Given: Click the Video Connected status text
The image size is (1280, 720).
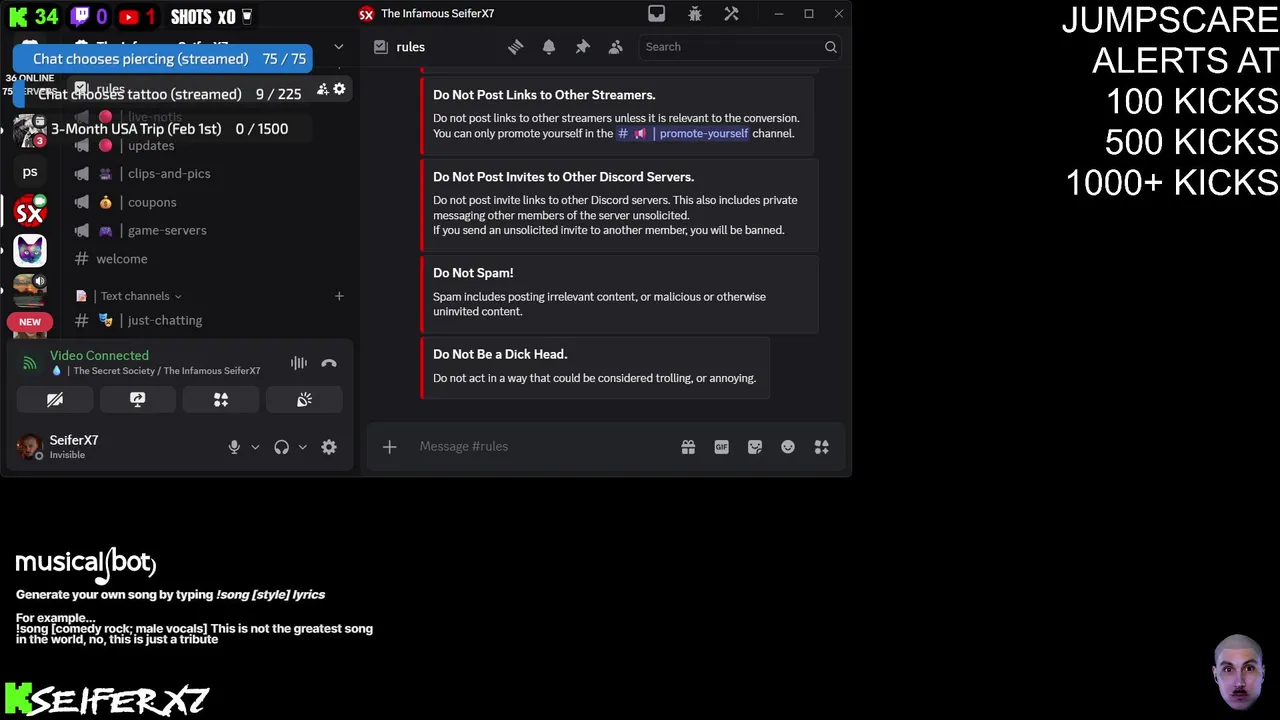Looking at the screenshot, I should pyautogui.click(x=99, y=355).
